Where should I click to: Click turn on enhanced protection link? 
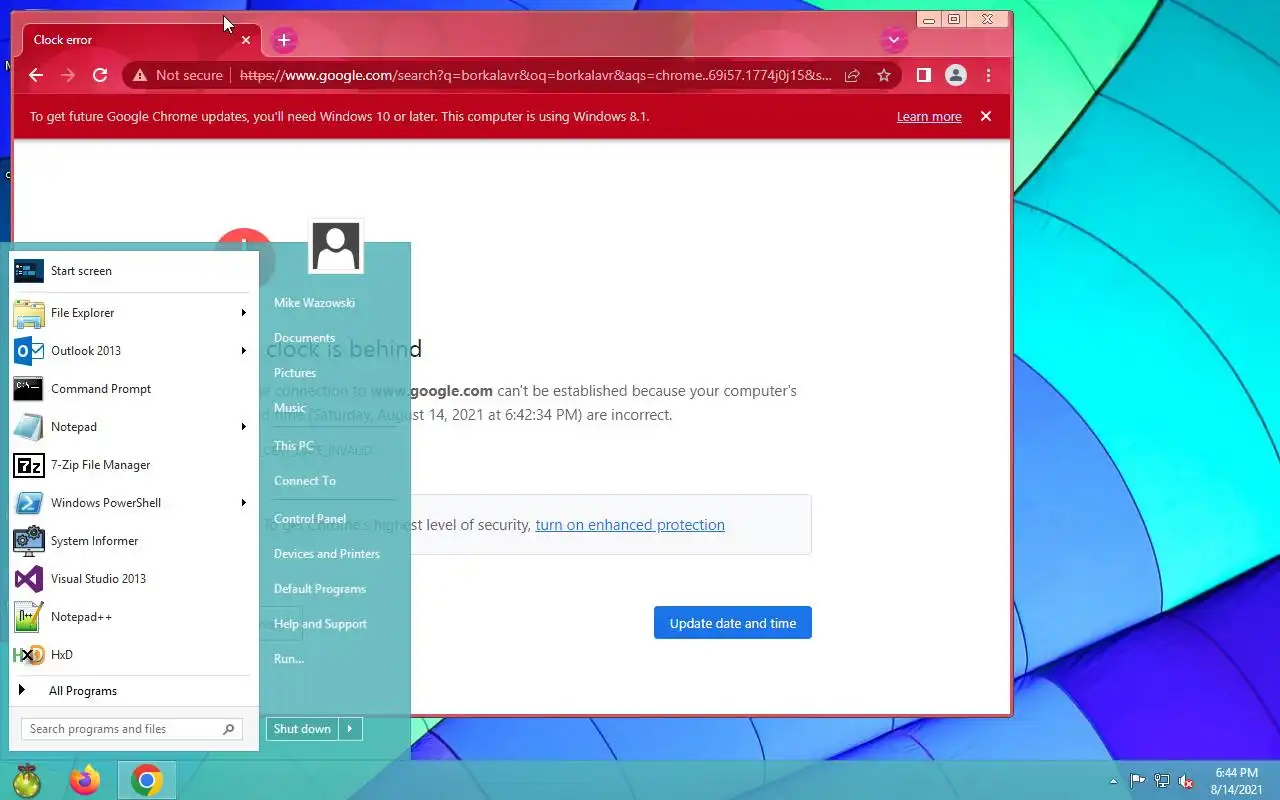point(630,525)
